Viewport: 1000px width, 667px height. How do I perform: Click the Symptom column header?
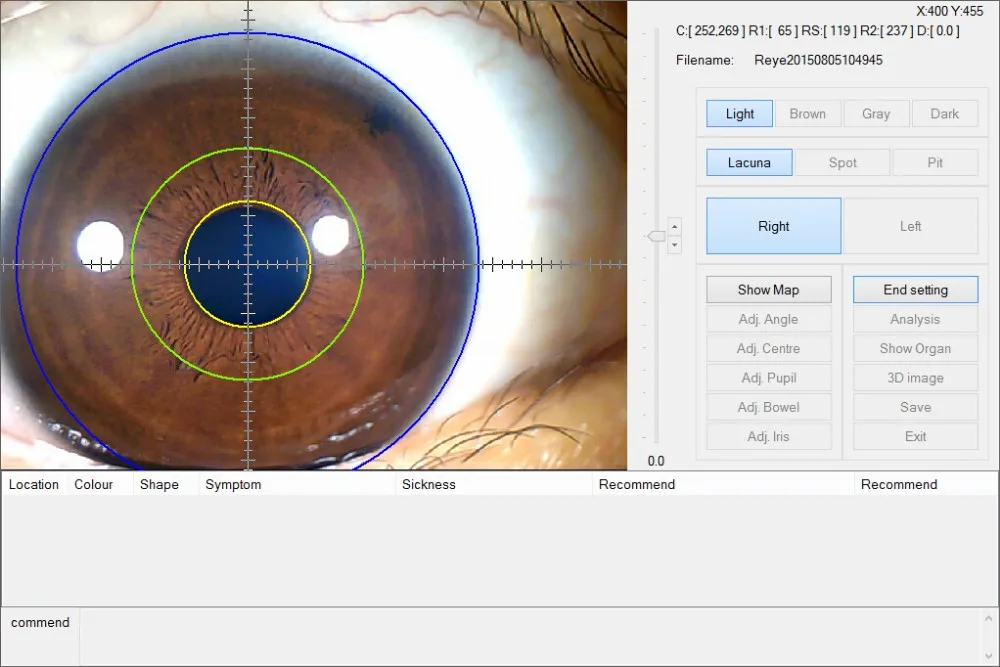tap(233, 485)
